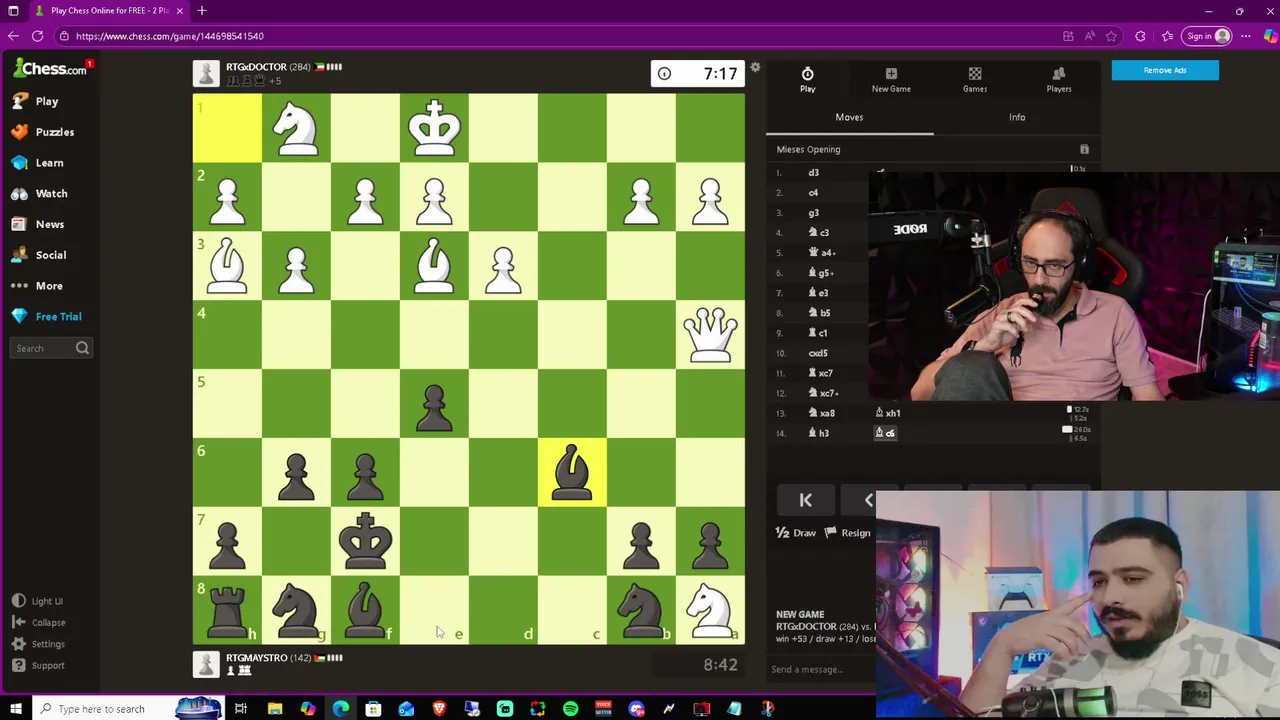Click the browser Sign in button

point(1208,36)
